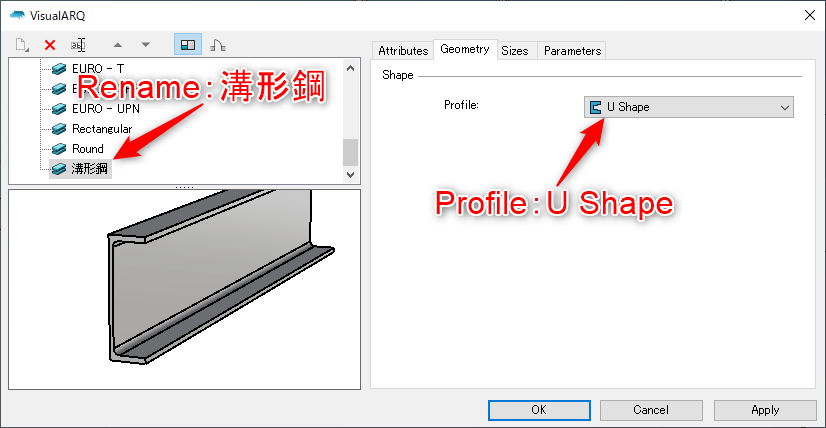The height and width of the screenshot is (428, 826).
Task: Toggle the preview panel layout button
Action: (x=188, y=45)
